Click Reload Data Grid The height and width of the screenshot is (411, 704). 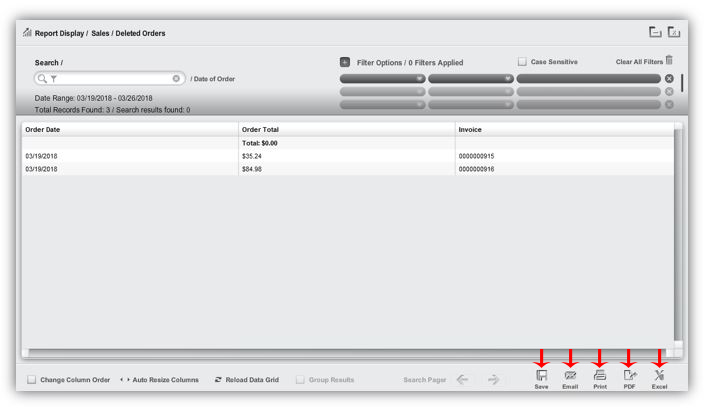click(x=246, y=380)
